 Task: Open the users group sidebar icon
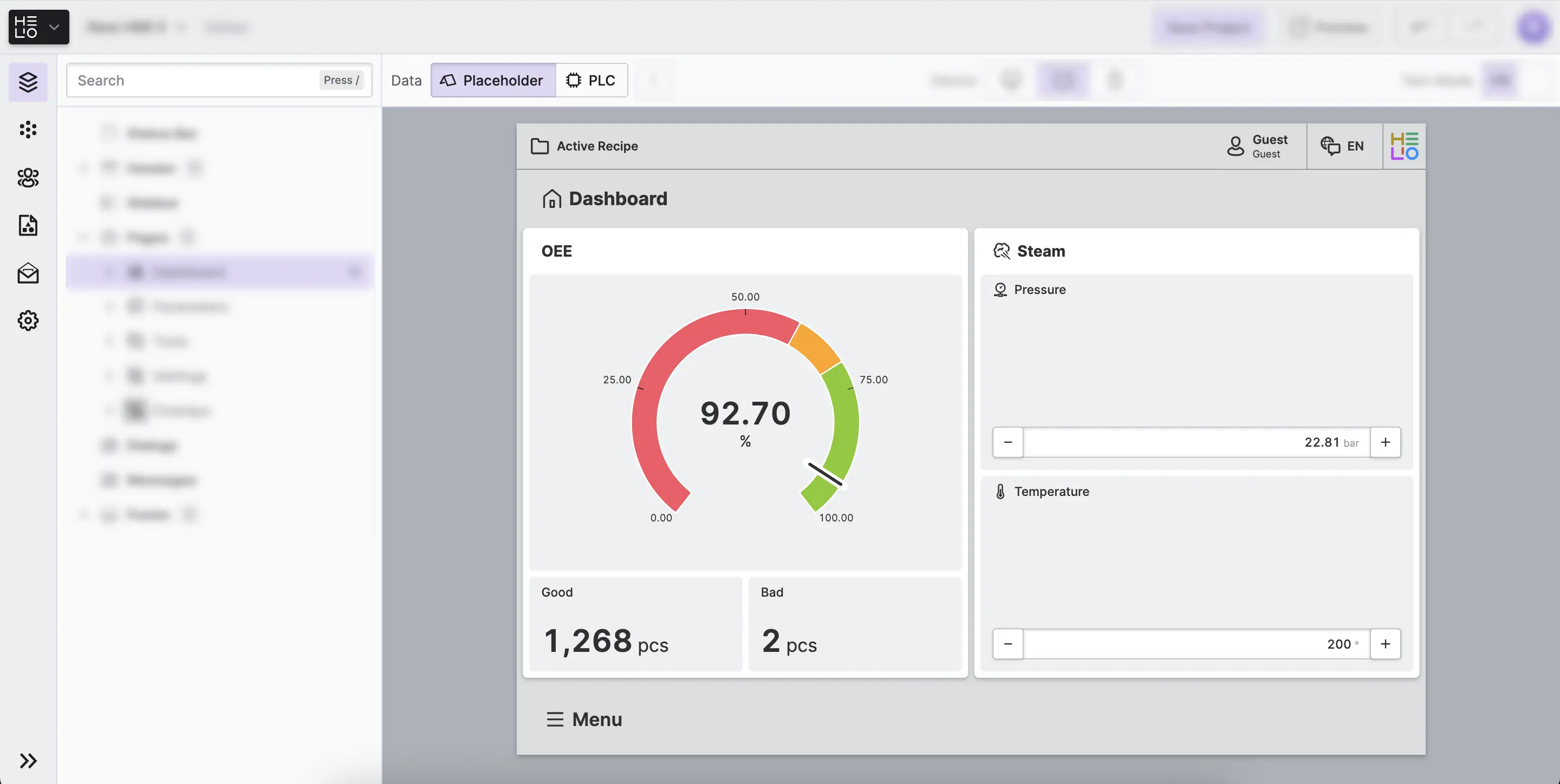pos(28,178)
